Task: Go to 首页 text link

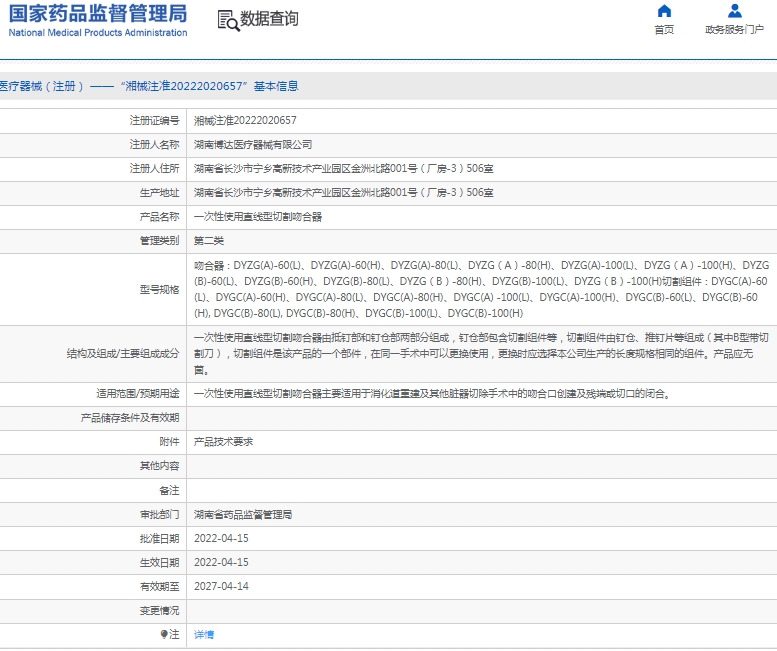Action: [664, 30]
